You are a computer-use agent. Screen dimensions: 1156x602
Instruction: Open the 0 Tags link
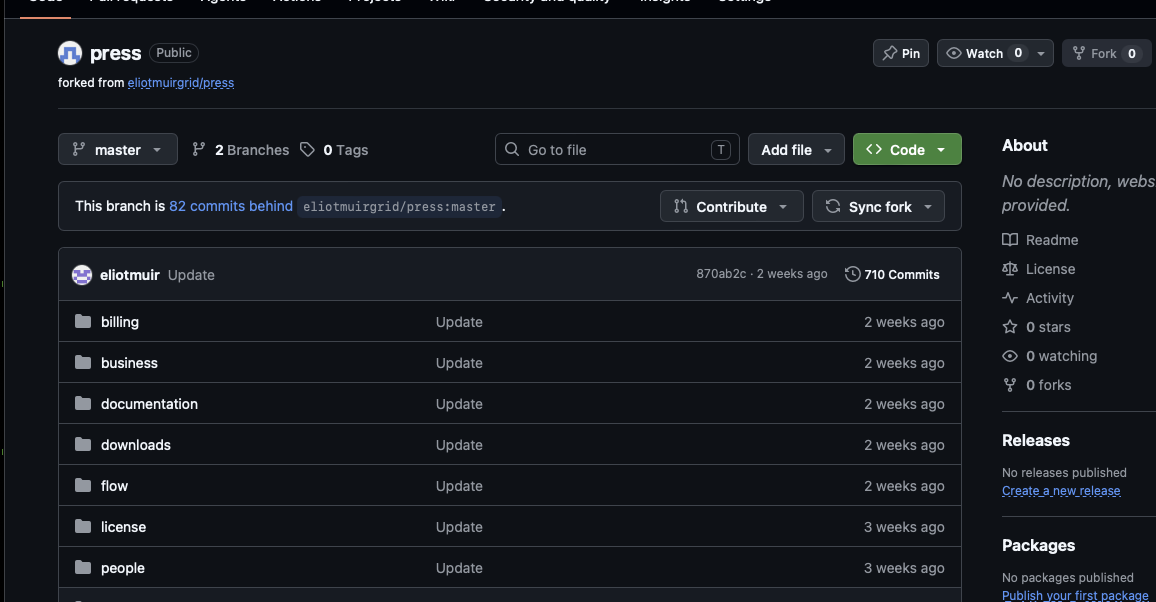[334, 150]
